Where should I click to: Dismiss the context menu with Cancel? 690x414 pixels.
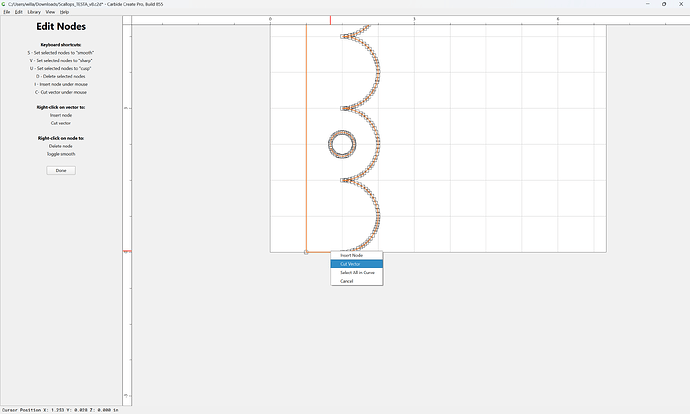357,281
